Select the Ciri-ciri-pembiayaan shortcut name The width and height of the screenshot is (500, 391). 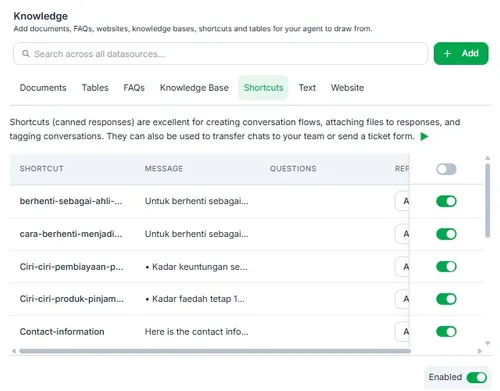point(71,267)
